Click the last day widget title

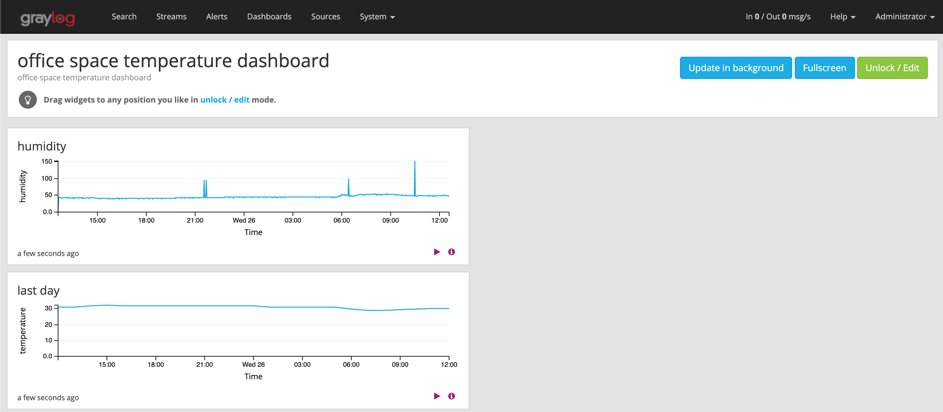click(x=38, y=291)
